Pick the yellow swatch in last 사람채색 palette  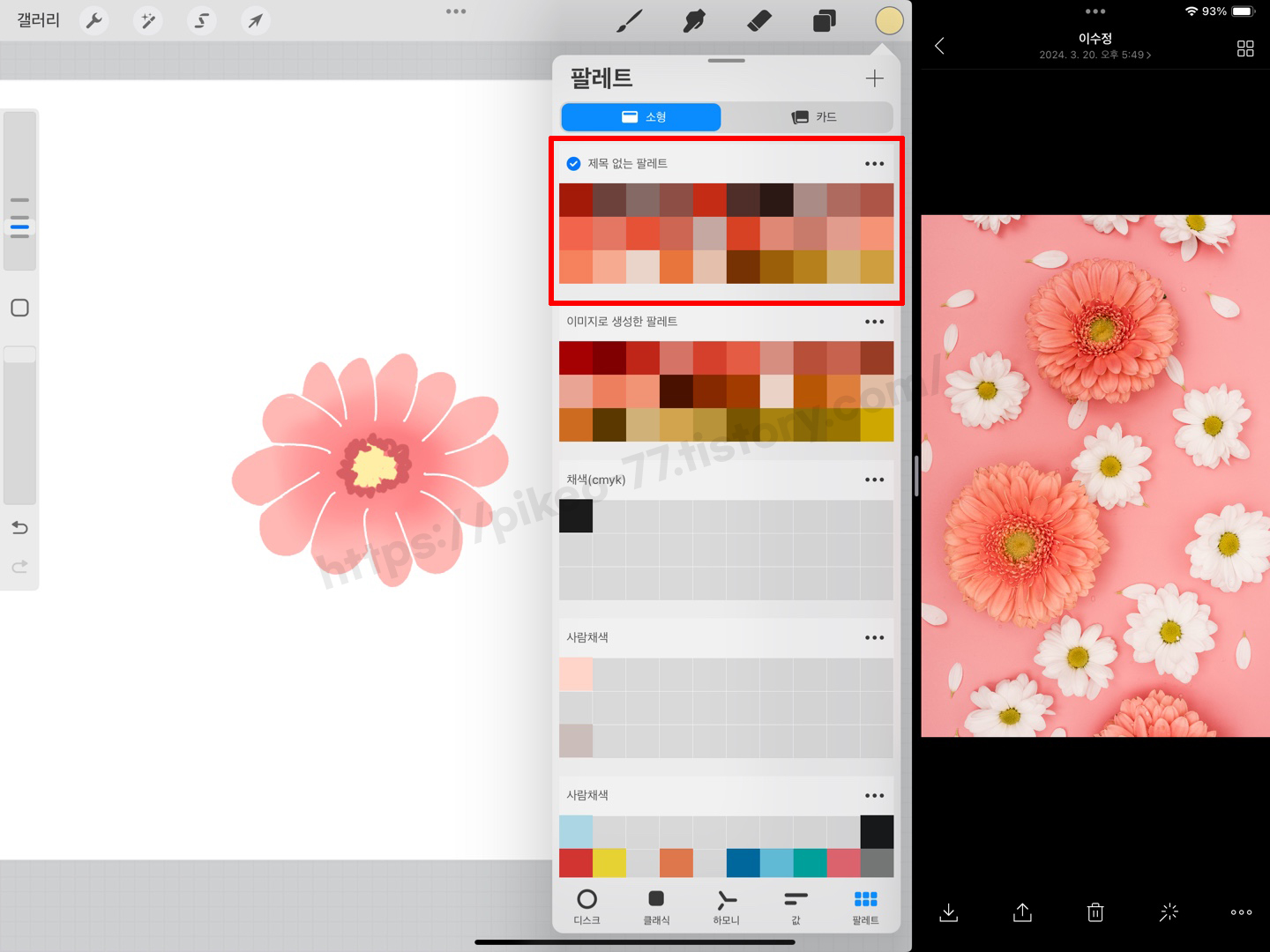609,863
